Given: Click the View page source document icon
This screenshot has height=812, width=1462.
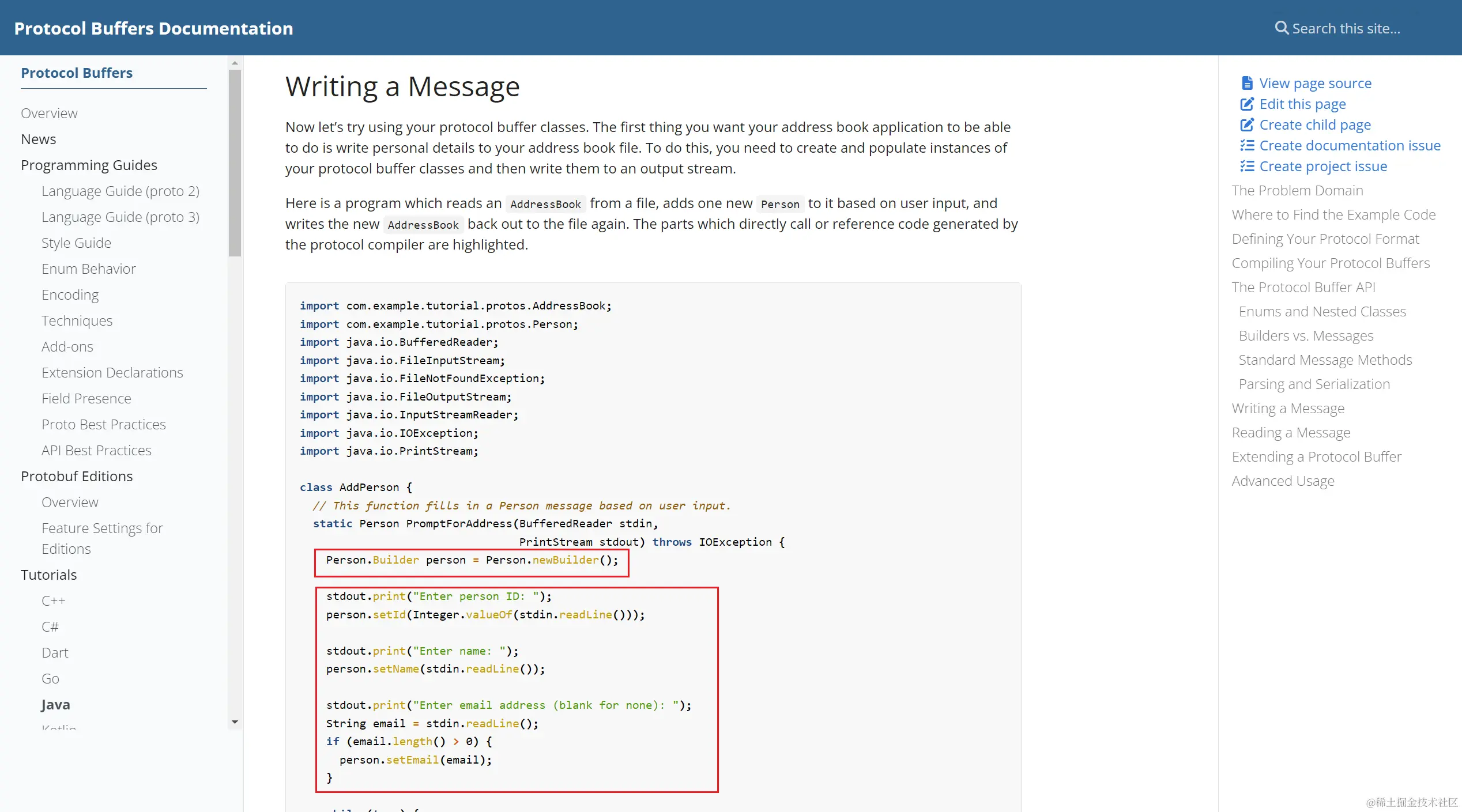Looking at the screenshot, I should [x=1247, y=84].
